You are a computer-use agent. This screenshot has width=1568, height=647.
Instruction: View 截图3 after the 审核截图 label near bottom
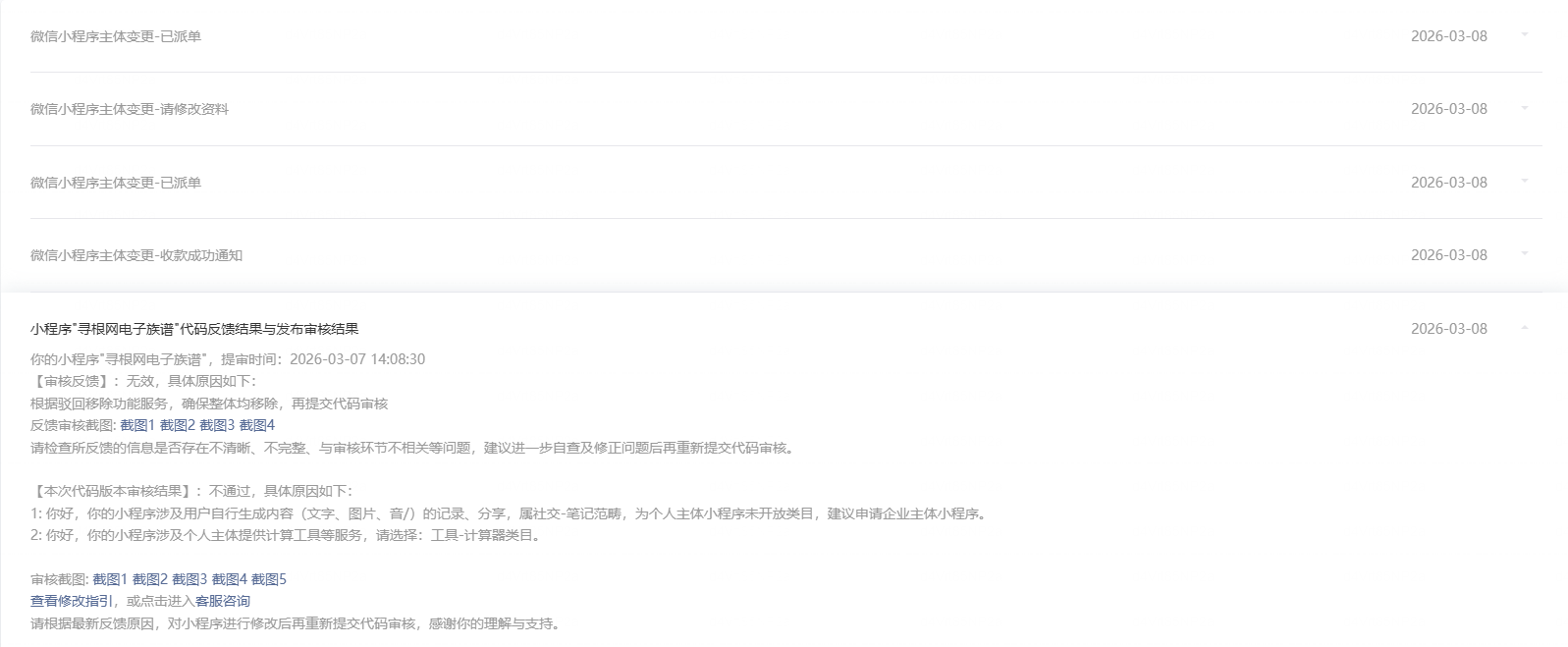click(x=189, y=579)
